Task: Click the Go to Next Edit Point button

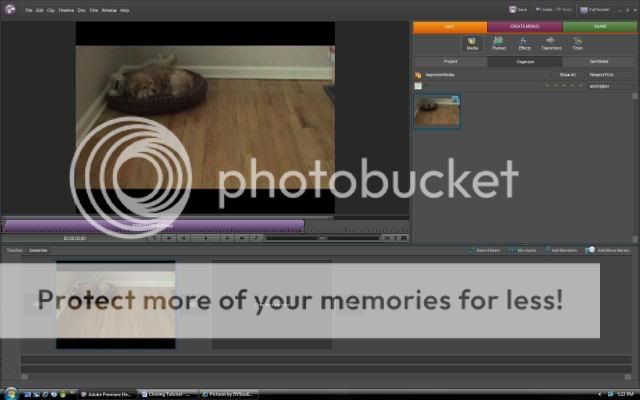Action: pyautogui.click(x=256, y=238)
